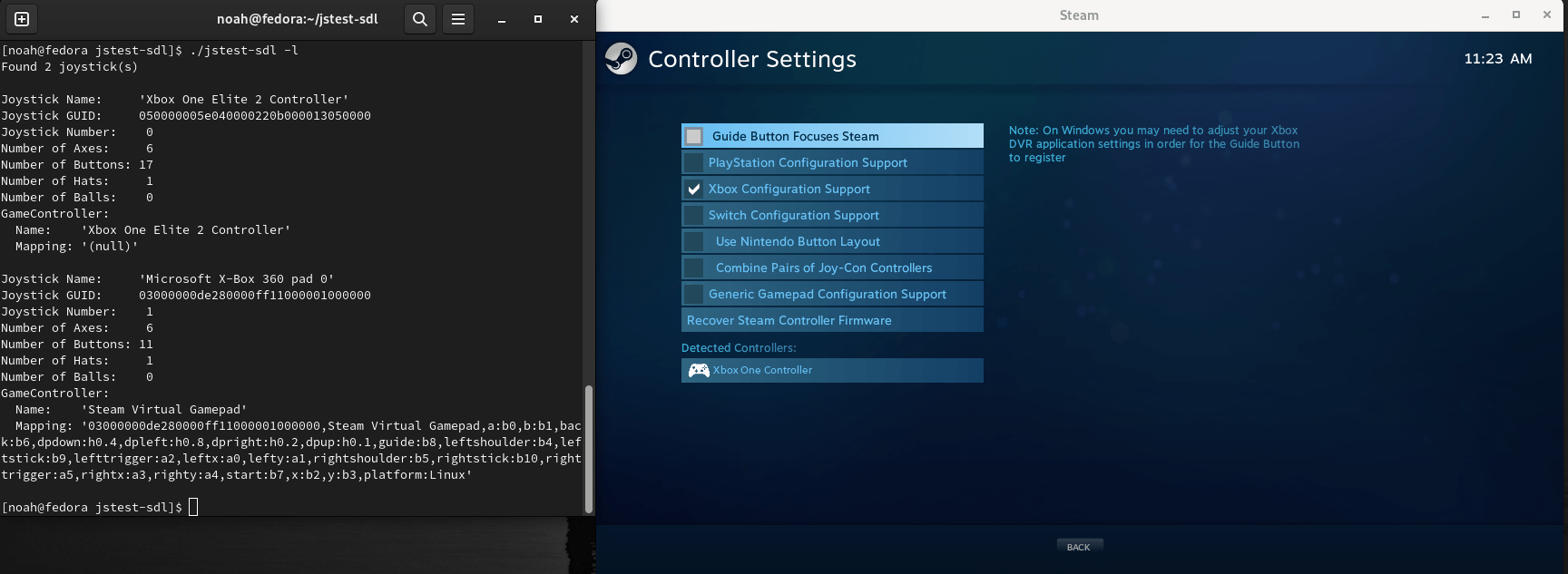This screenshot has width=1568, height=574.
Task: Close the terminal window
Action: (573, 19)
